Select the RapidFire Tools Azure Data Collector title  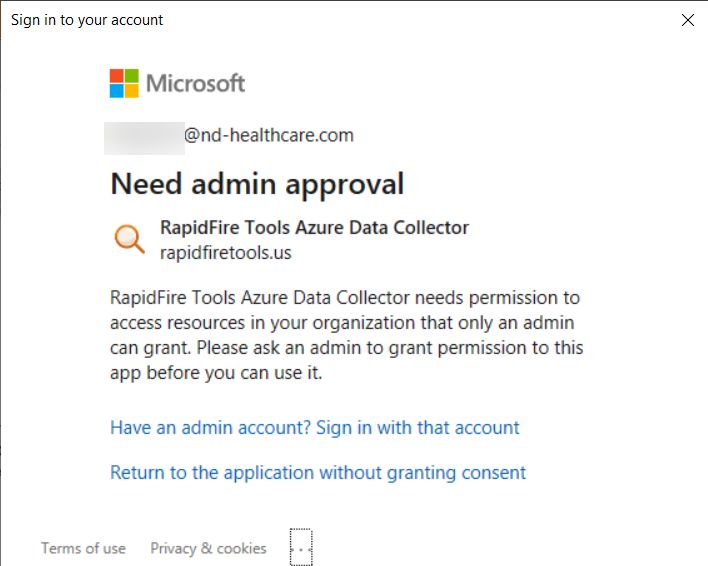pyautogui.click(x=314, y=227)
